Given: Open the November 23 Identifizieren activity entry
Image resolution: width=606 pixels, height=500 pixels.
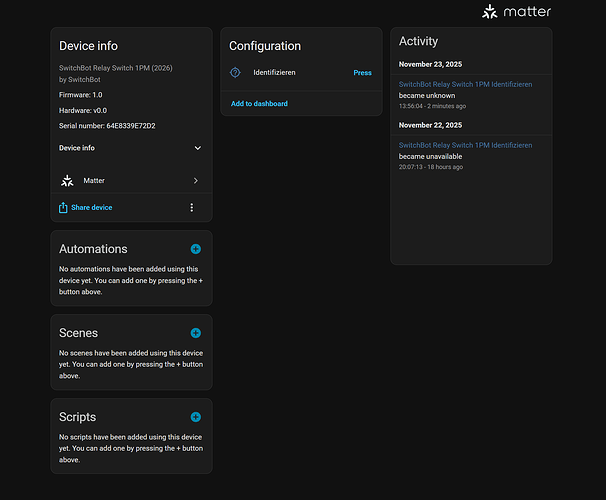Looking at the screenshot, I should pyautogui.click(x=465, y=85).
